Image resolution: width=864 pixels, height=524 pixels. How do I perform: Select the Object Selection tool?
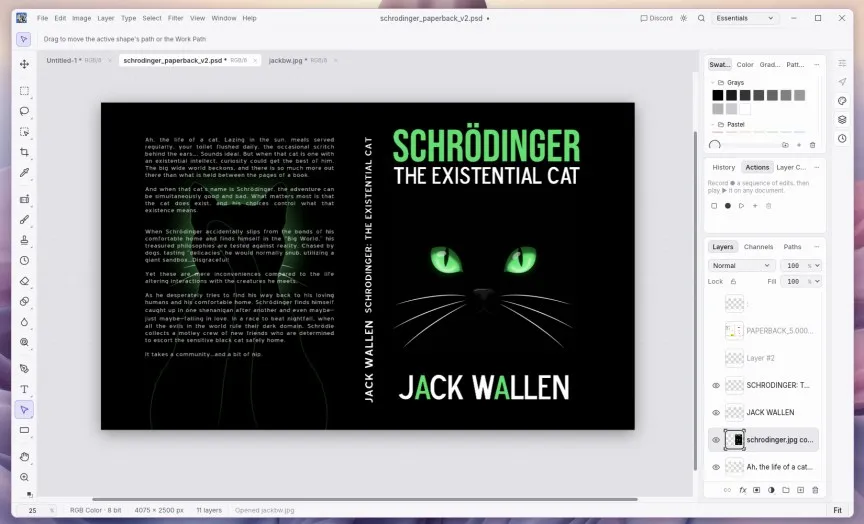(24, 132)
